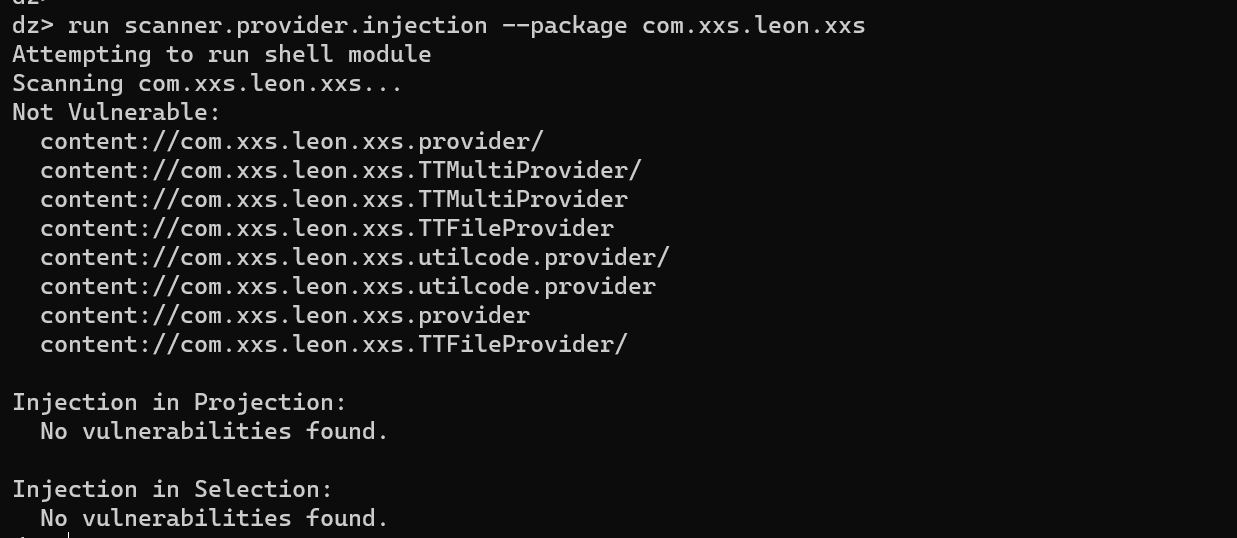Click the "Attempting to run shell module" line
1237x538 pixels.
(221, 54)
